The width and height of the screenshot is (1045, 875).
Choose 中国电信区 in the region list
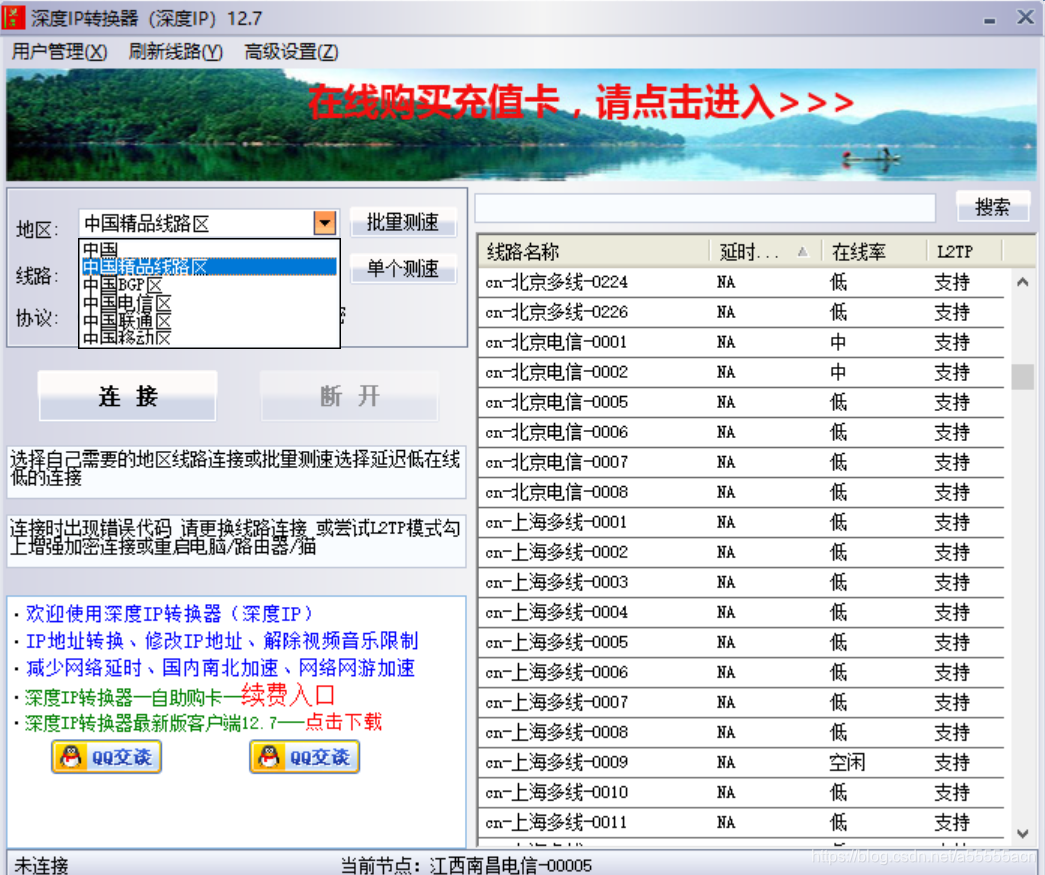[209, 303]
